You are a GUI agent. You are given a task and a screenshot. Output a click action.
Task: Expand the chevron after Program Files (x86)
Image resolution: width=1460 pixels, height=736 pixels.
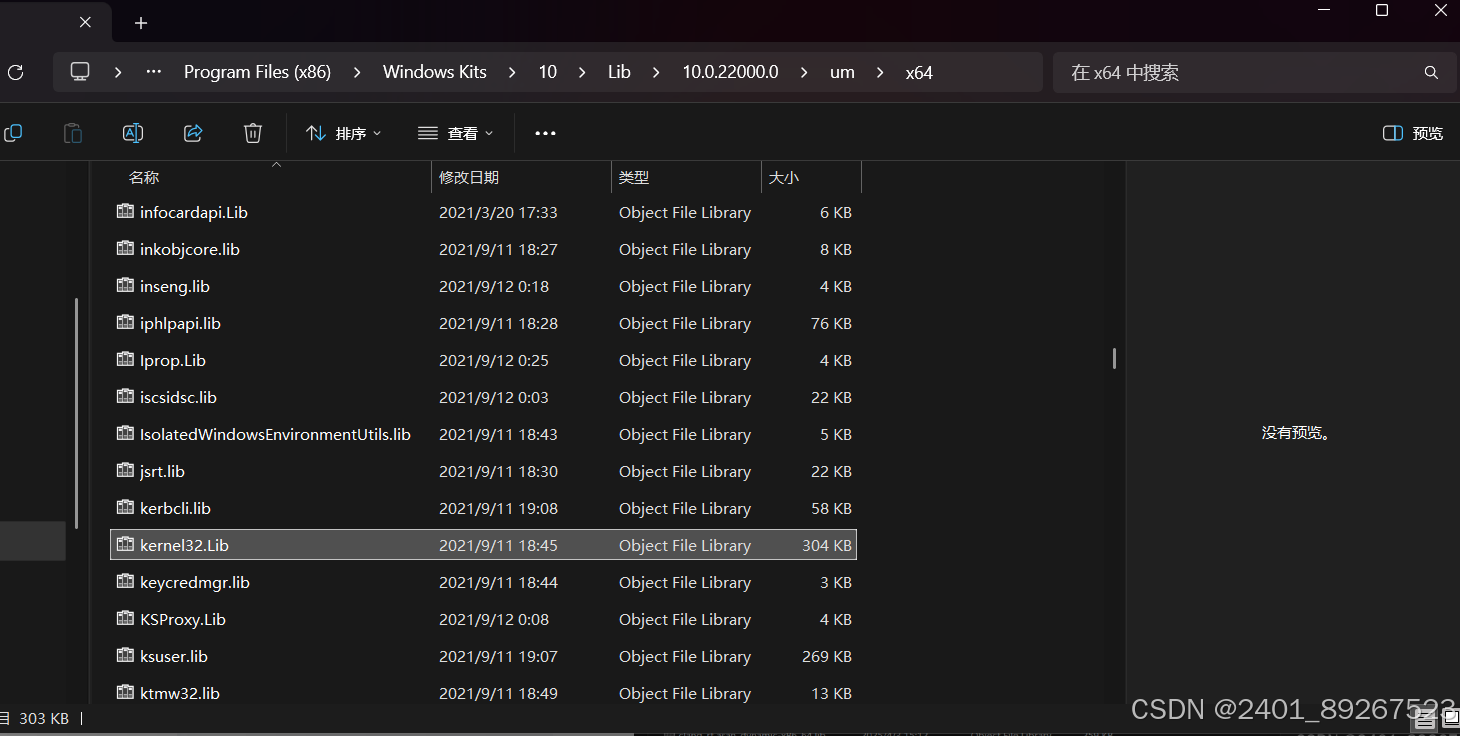tap(355, 72)
